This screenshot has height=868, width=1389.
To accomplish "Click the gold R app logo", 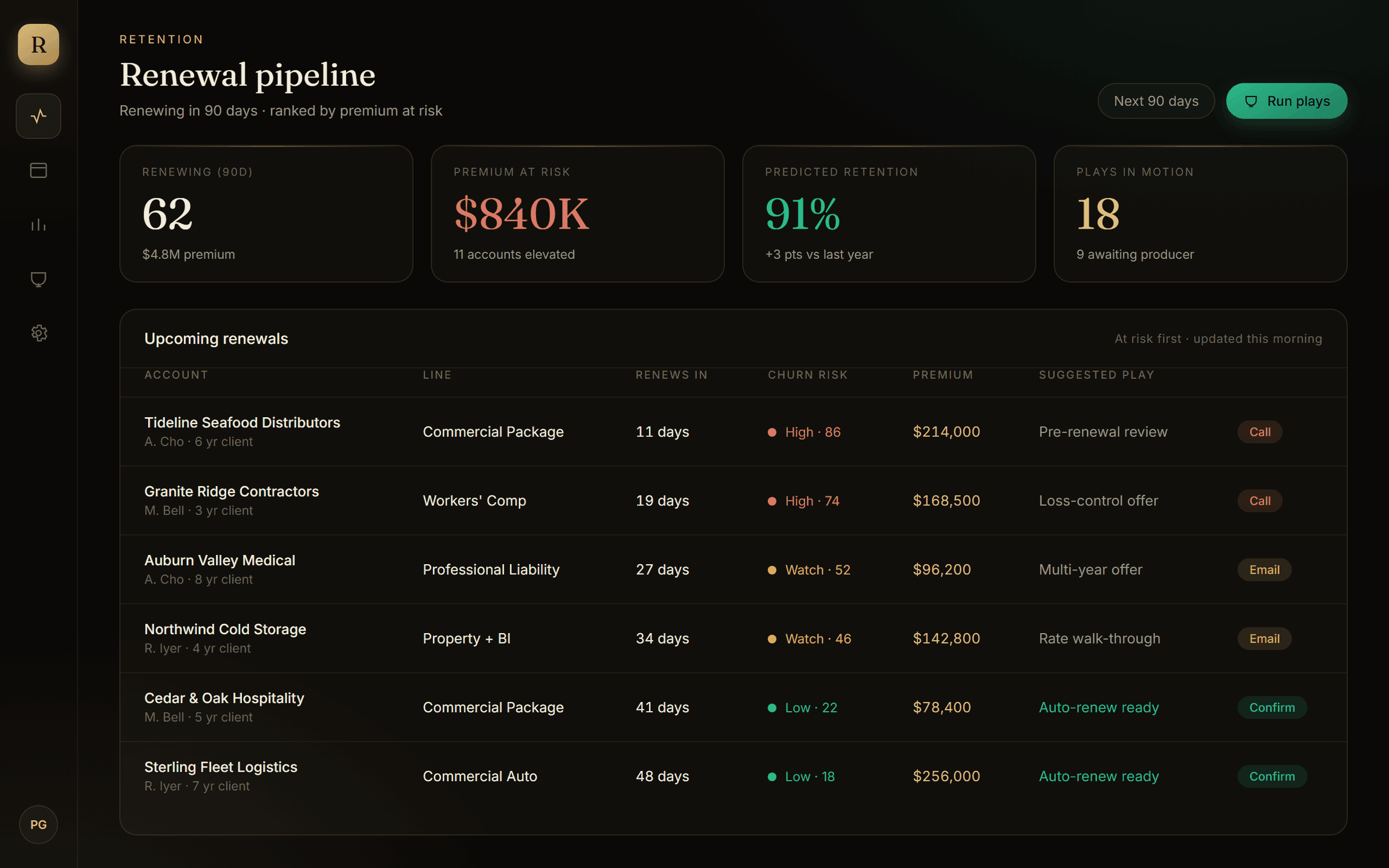I will tap(38, 45).
